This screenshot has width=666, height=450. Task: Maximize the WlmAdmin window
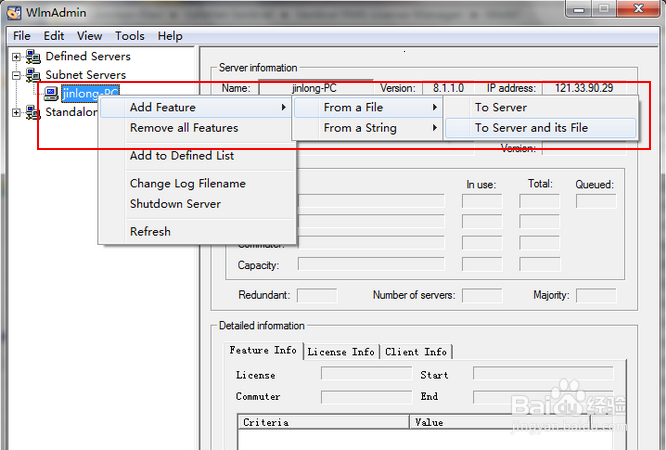[604, 9]
